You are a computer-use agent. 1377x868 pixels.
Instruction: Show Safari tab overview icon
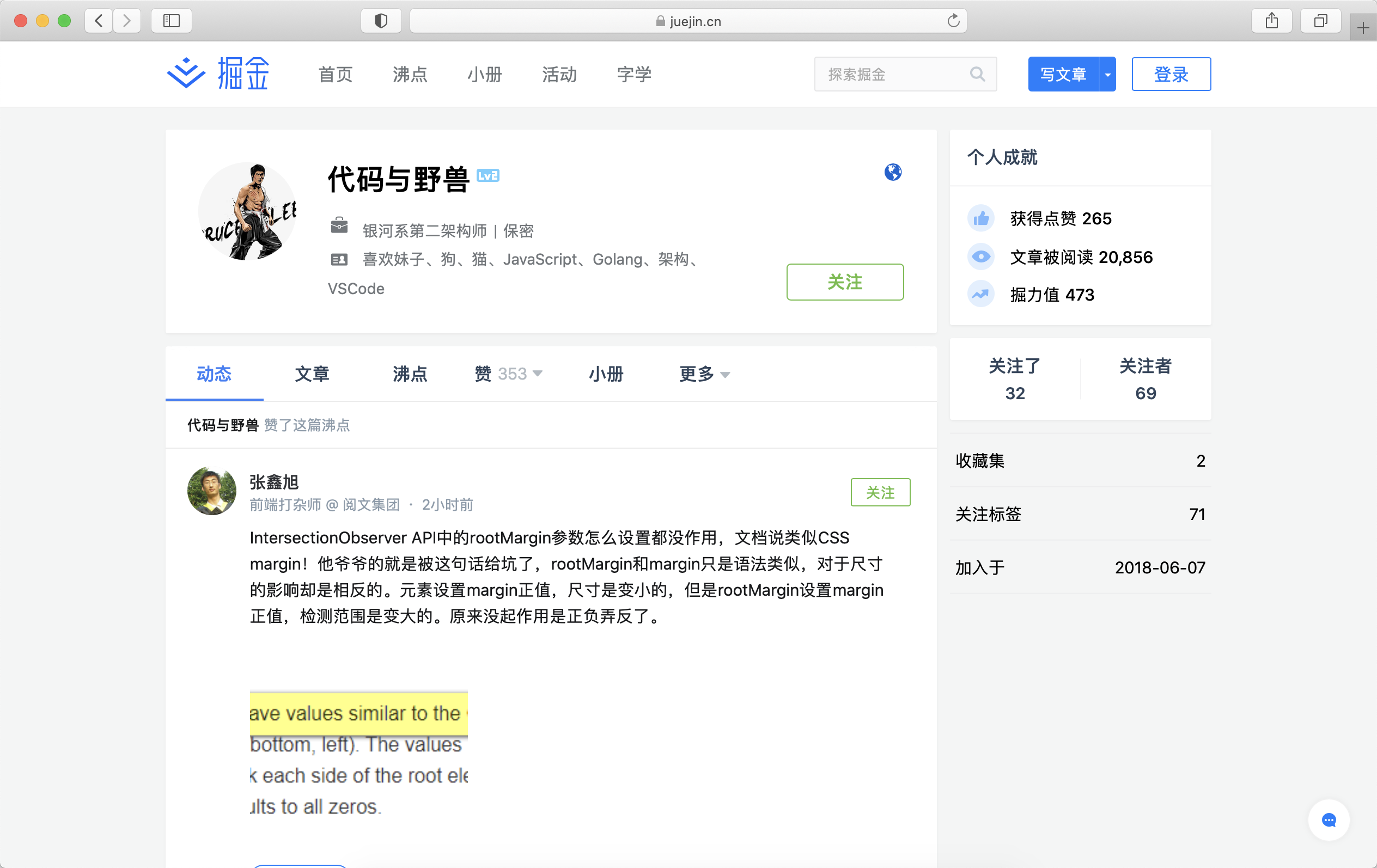(1320, 21)
